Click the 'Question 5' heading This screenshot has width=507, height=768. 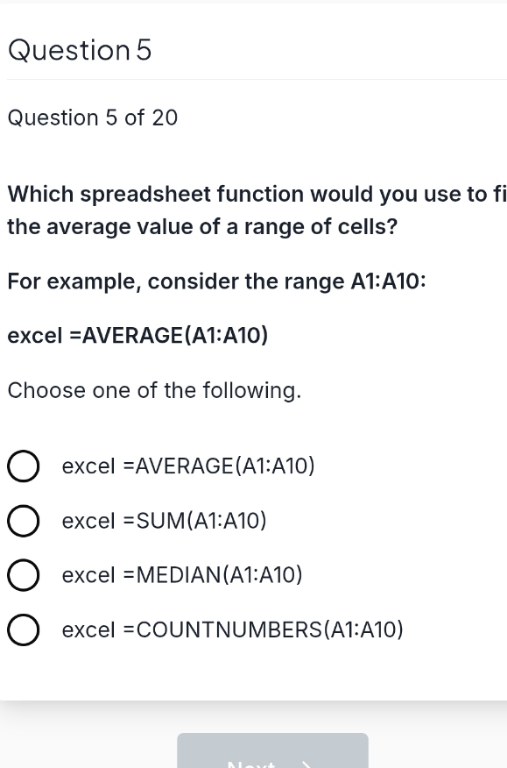pos(80,50)
